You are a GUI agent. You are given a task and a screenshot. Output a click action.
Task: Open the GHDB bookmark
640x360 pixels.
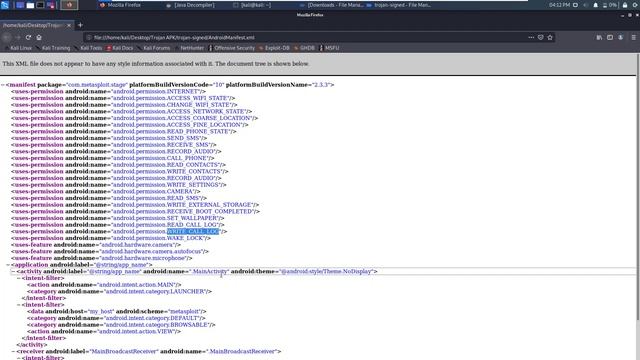[x=304, y=48]
